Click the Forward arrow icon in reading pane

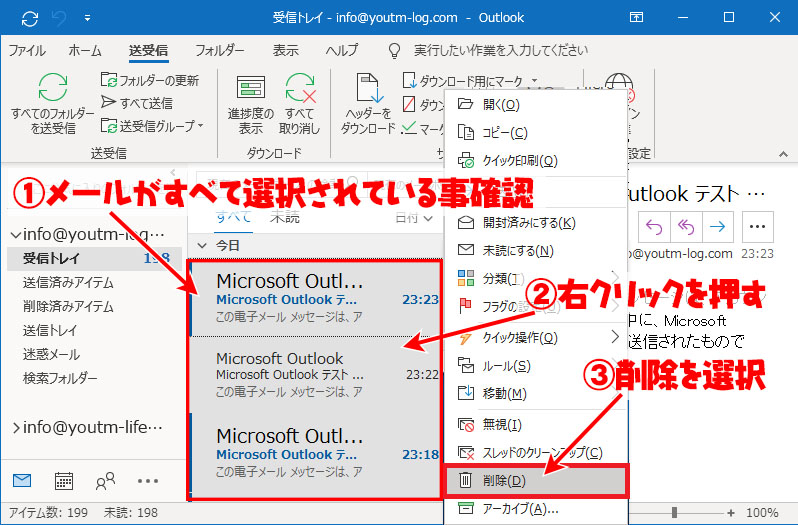(718, 227)
